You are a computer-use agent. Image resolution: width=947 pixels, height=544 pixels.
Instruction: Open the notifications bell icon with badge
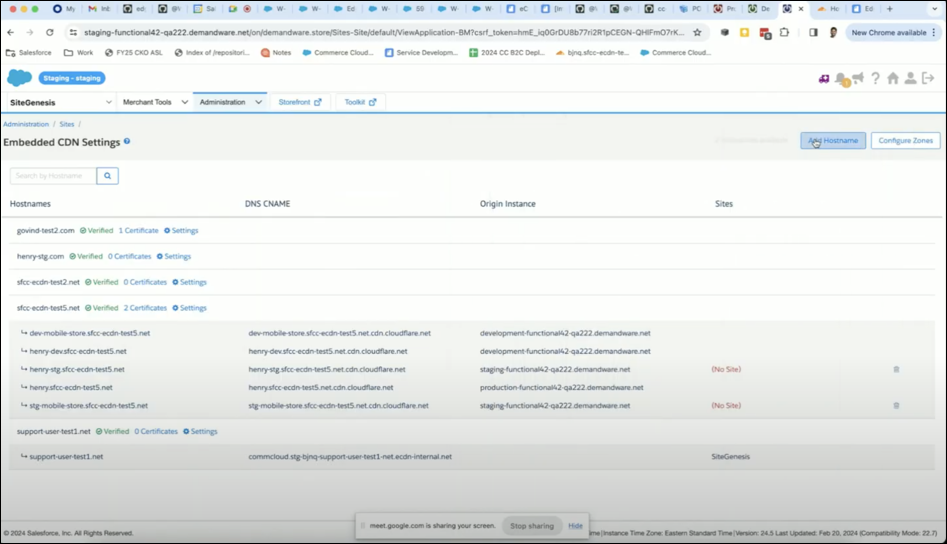point(841,79)
